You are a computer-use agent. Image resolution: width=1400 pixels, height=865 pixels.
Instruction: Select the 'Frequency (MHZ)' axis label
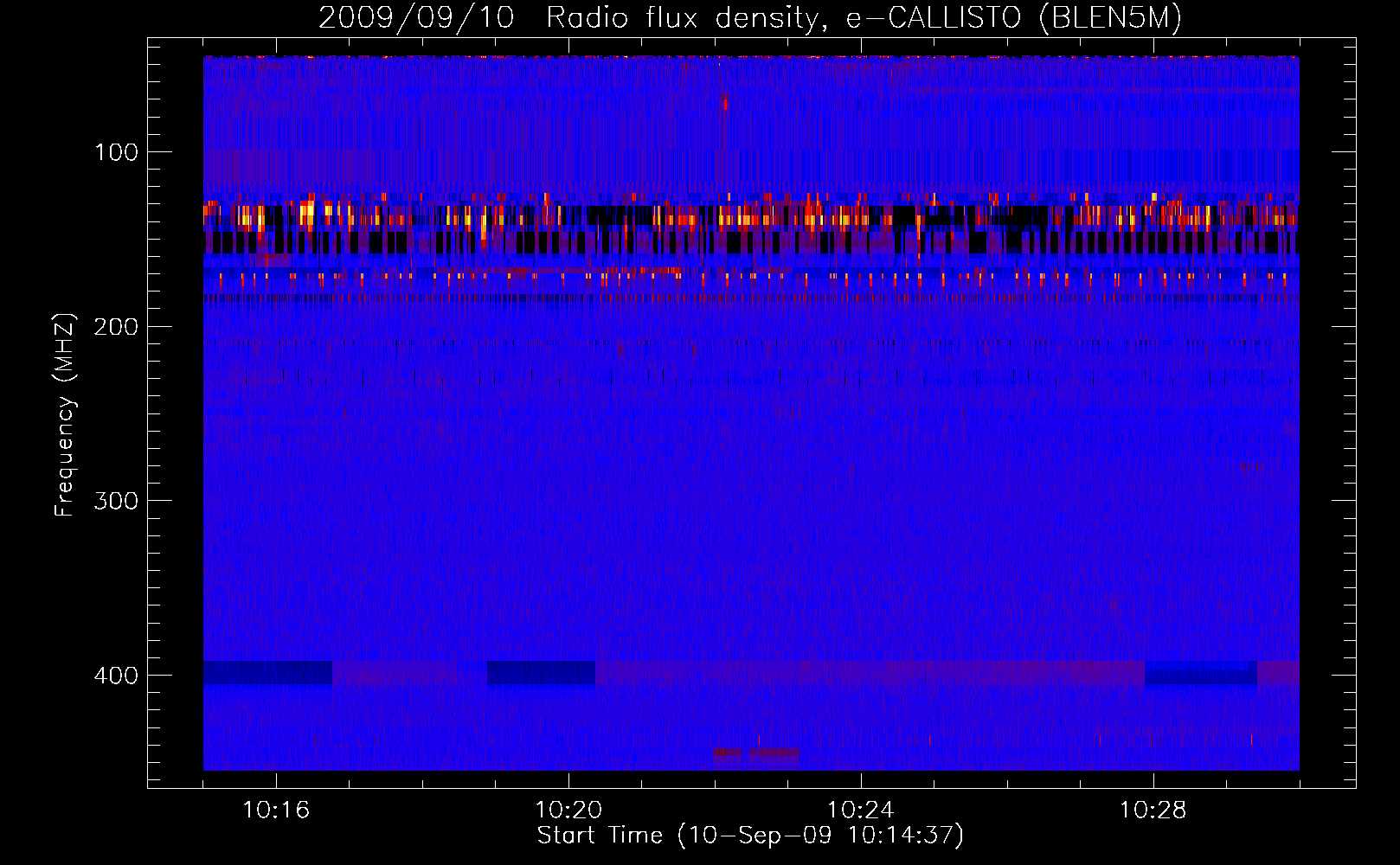pyautogui.click(x=65, y=414)
